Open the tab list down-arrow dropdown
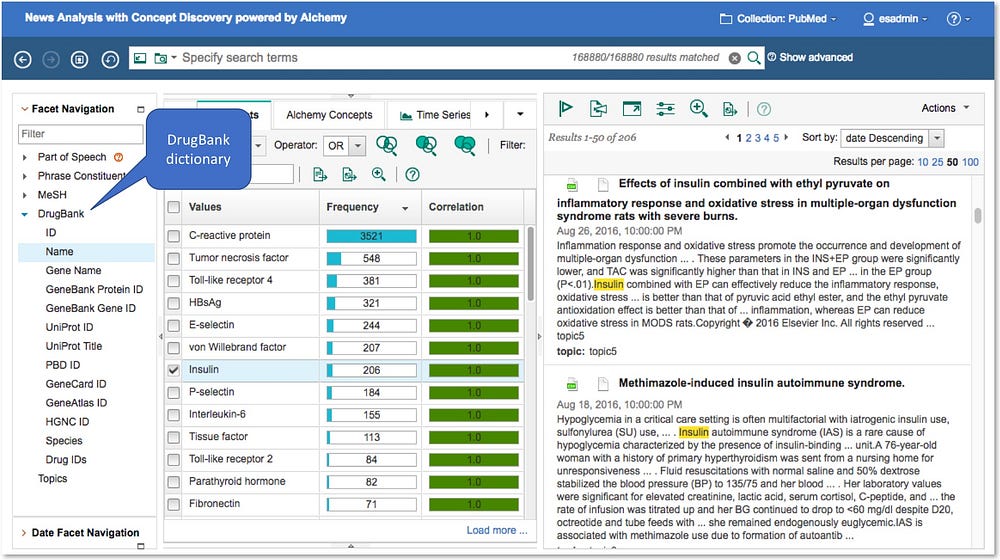The height and width of the screenshot is (560, 1000). click(x=520, y=115)
